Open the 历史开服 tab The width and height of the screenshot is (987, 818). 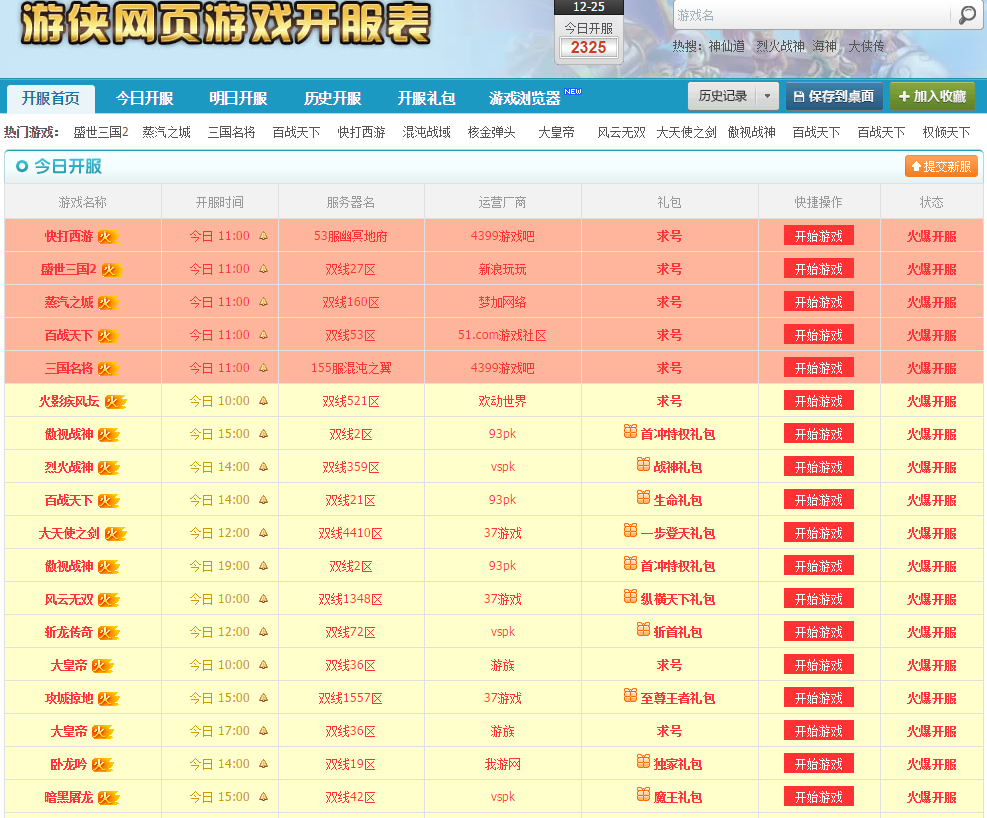(x=332, y=98)
